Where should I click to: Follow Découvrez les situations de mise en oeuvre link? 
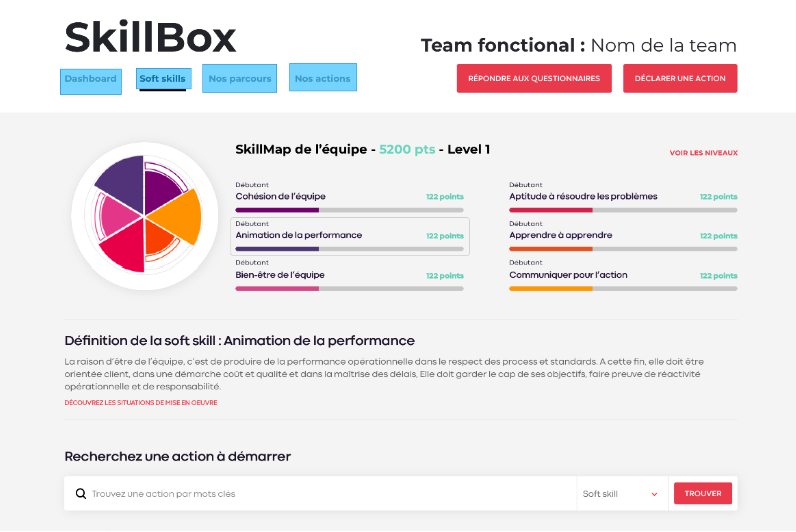click(x=141, y=403)
